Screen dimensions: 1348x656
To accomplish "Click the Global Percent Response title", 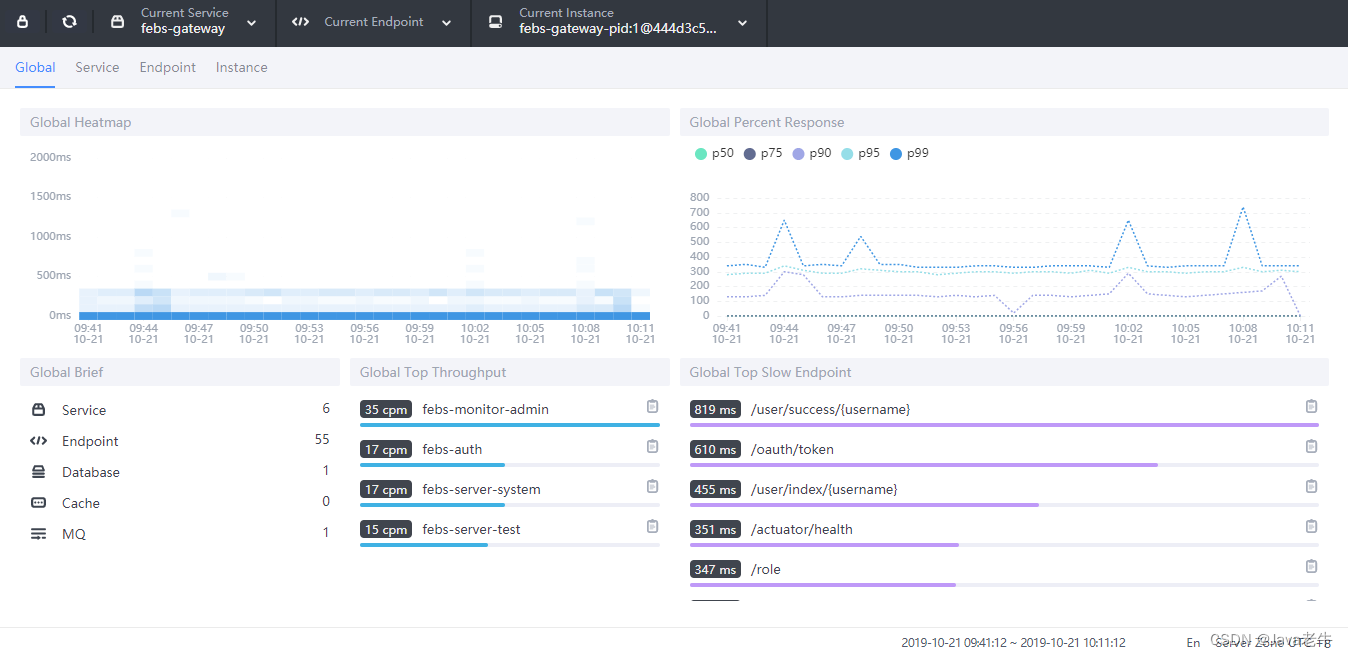I will [x=767, y=122].
